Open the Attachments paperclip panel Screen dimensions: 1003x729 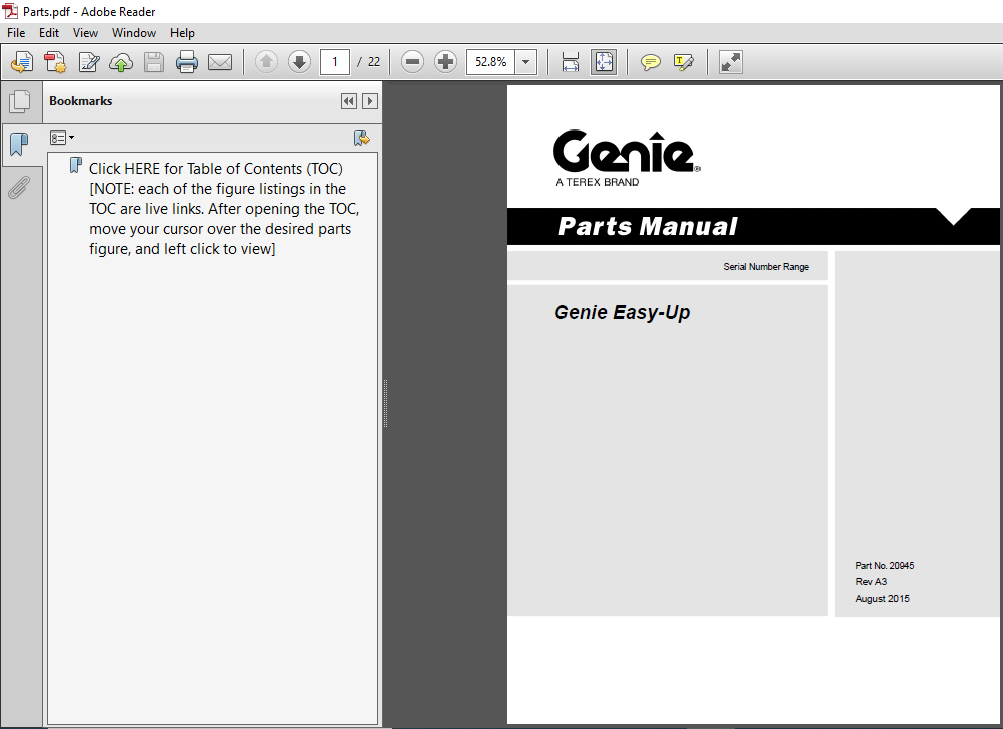20,187
